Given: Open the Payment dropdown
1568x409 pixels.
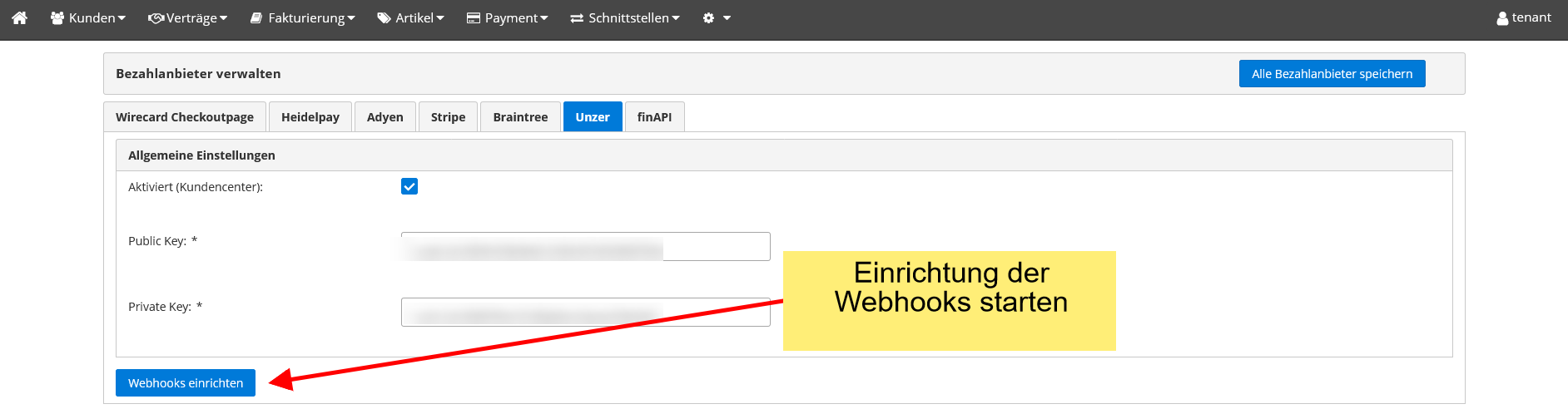Looking at the screenshot, I should click(x=507, y=17).
